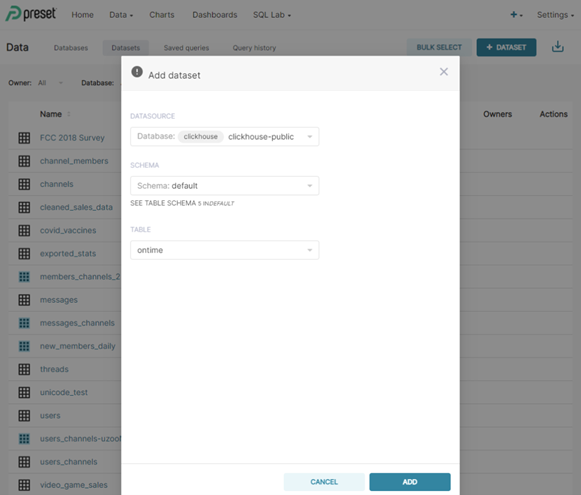Open the plus add-new menu icon
Viewport: 581px width, 495px height.
tap(516, 15)
